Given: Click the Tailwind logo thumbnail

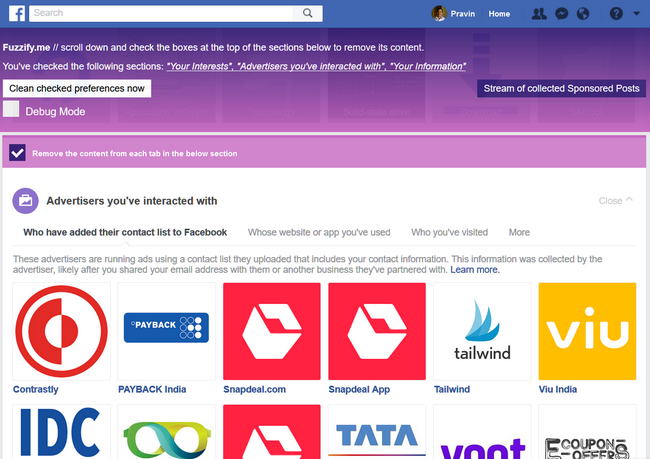Looking at the screenshot, I should tap(482, 331).
